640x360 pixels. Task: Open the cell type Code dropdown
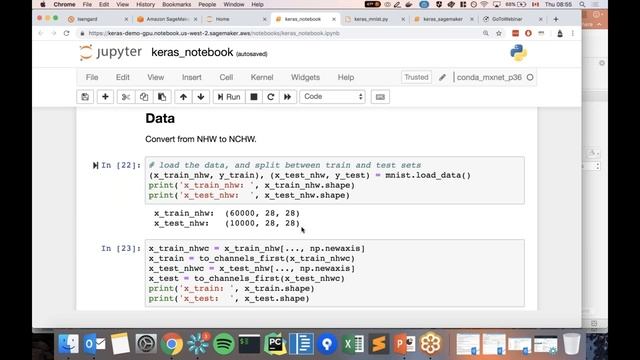point(332,97)
